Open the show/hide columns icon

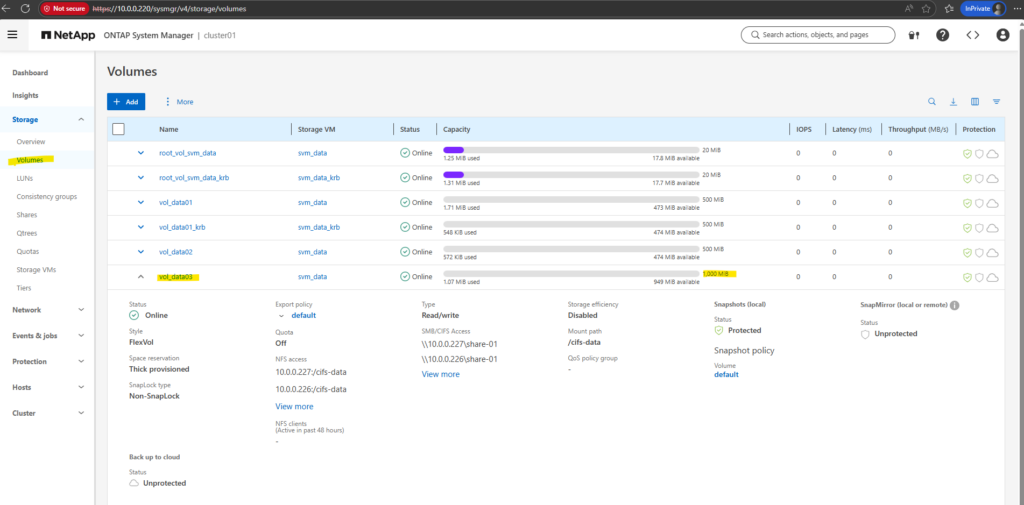pyautogui.click(x=975, y=101)
